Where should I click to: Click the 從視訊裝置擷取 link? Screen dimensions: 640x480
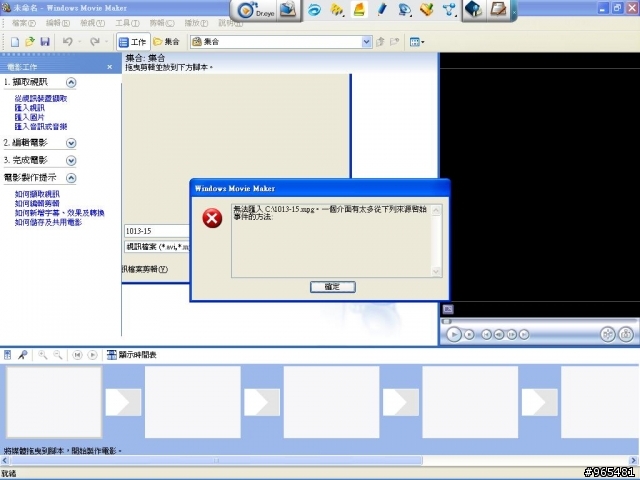41,98
